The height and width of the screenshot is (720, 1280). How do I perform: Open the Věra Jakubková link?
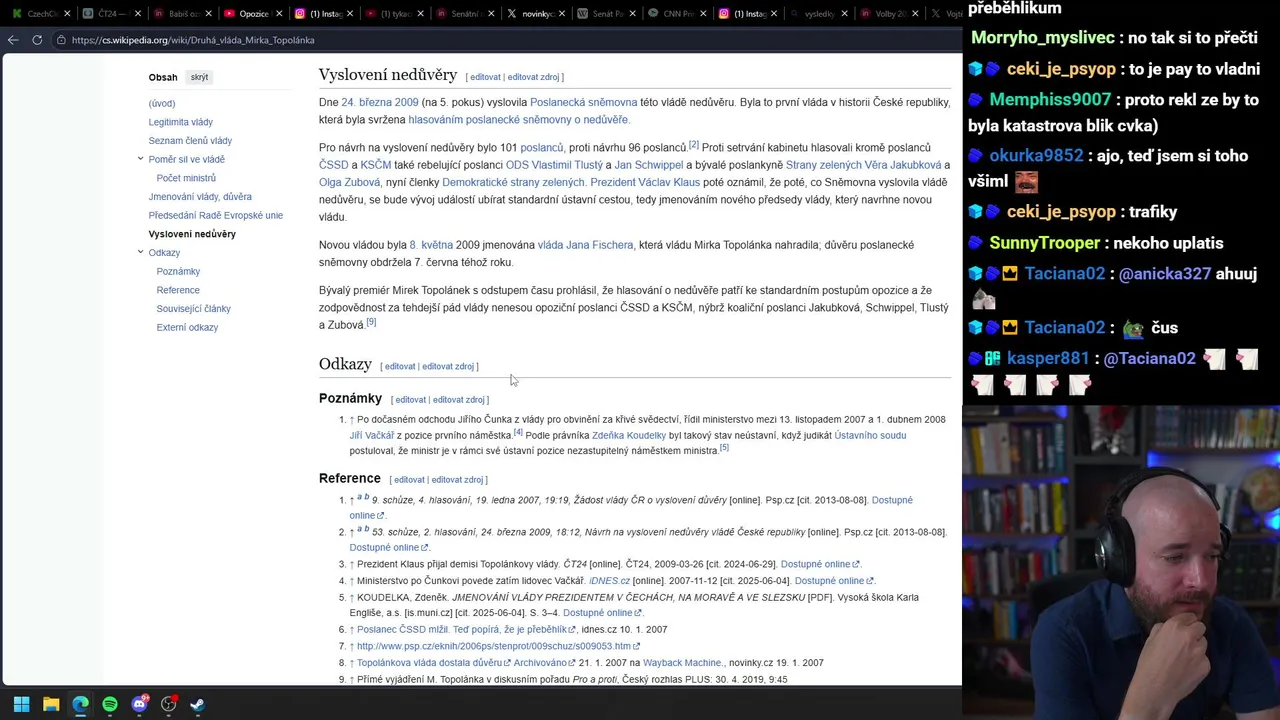click(x=904, y=165)
